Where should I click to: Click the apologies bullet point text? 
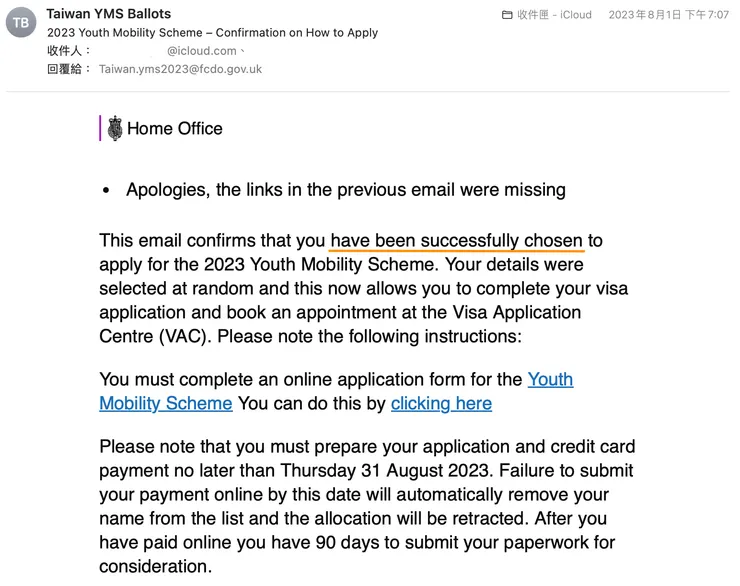coord(345,190)
